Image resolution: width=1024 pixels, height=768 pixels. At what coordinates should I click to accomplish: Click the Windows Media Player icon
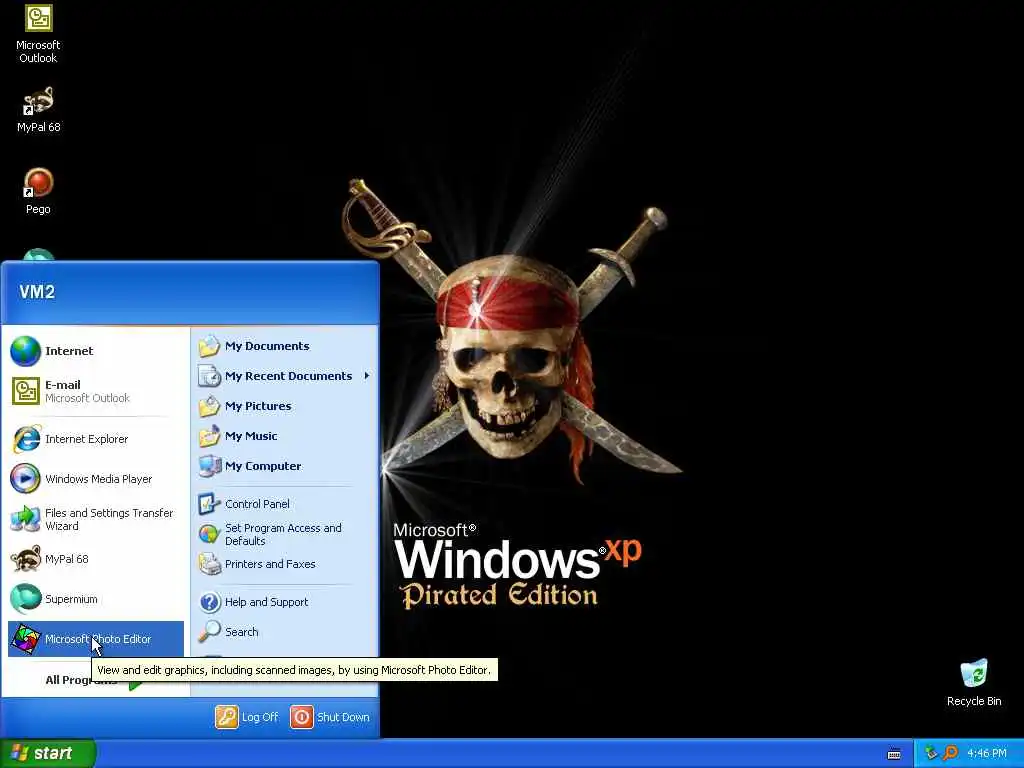(25, 479)
